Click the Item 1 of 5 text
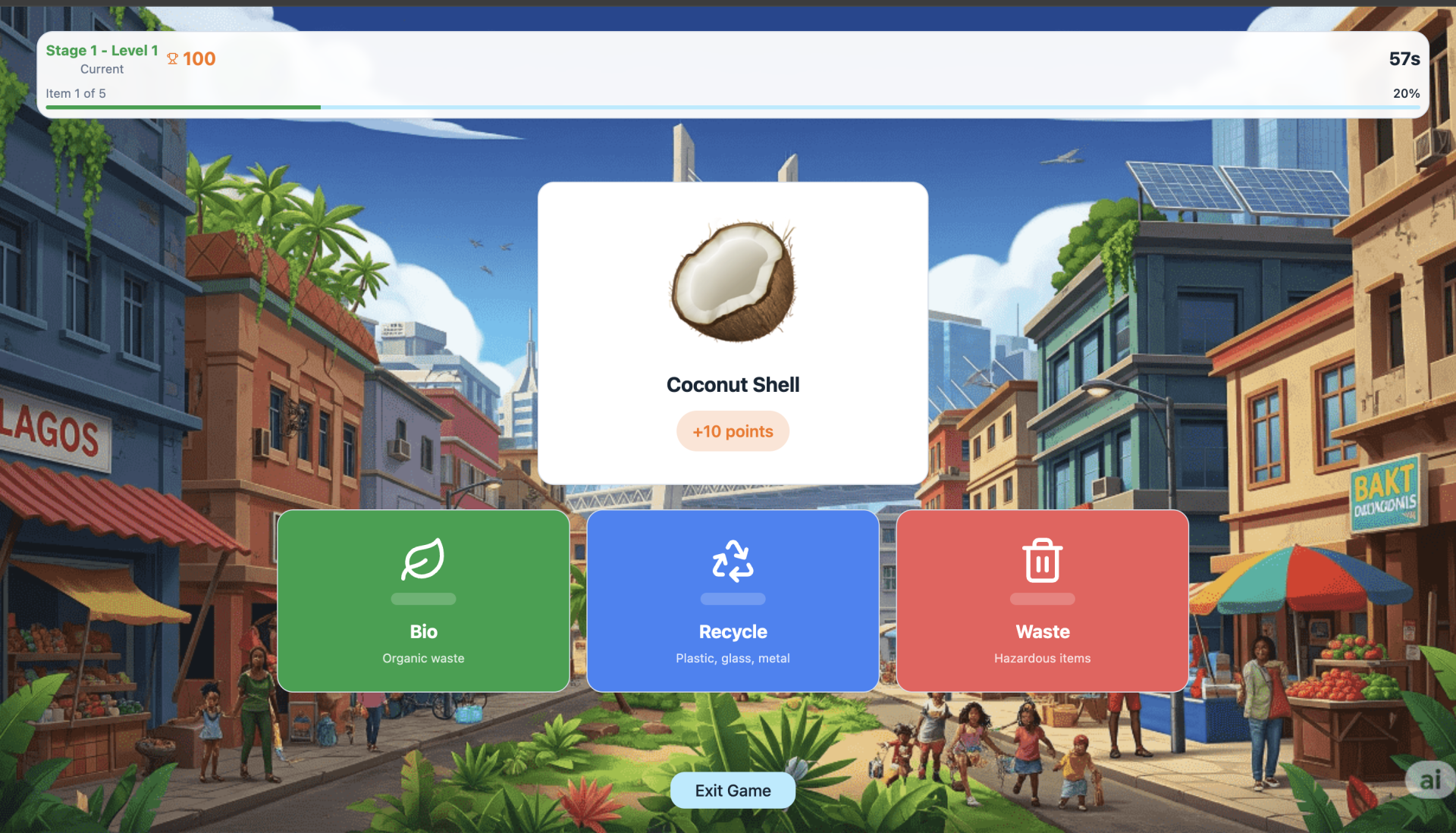 [x=76, y=93]
